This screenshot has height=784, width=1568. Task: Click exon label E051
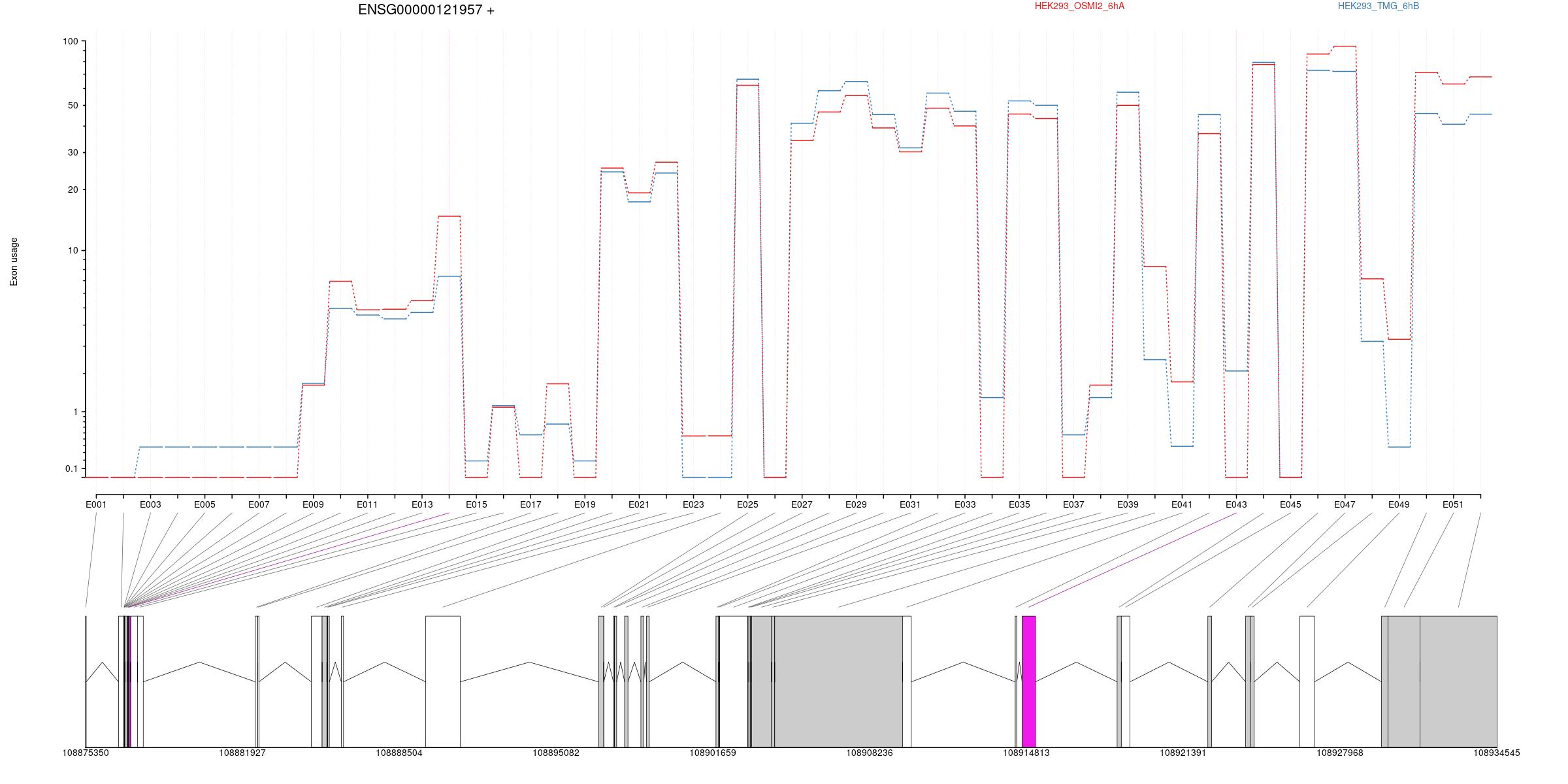coord(1453,504)
